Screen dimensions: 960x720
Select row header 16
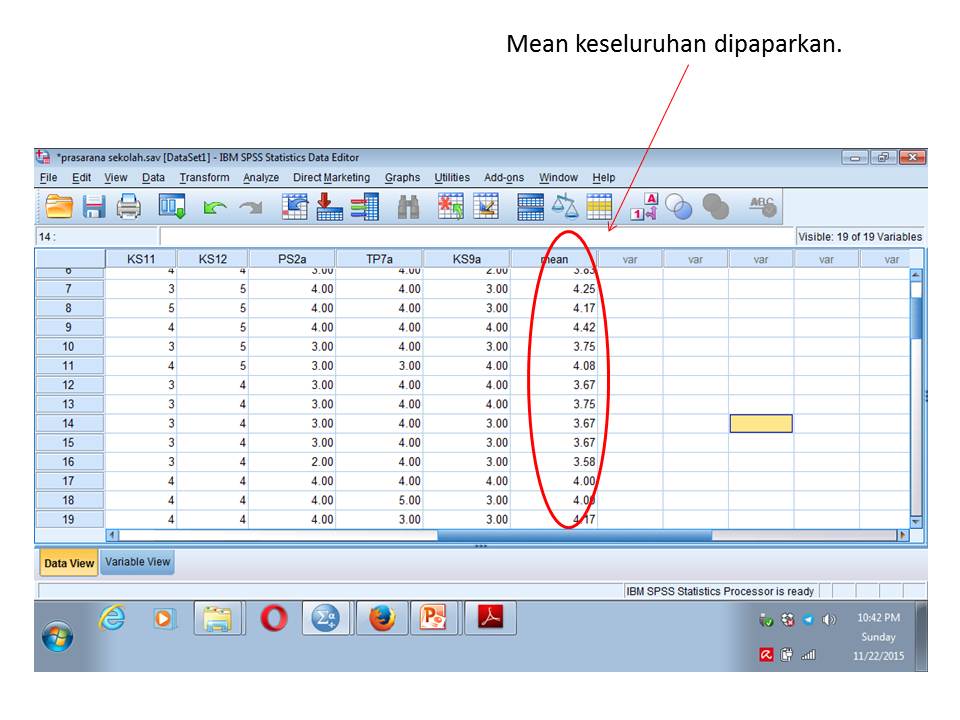69,462
